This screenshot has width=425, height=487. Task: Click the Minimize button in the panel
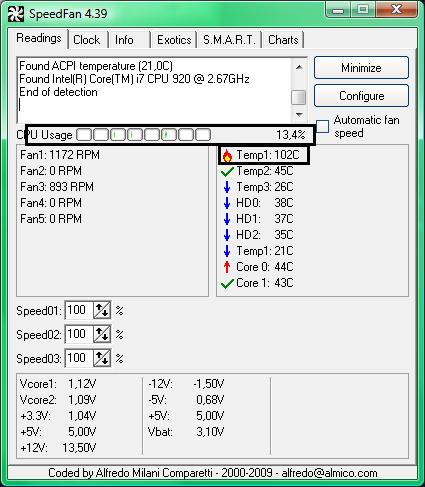pos(361,68)
